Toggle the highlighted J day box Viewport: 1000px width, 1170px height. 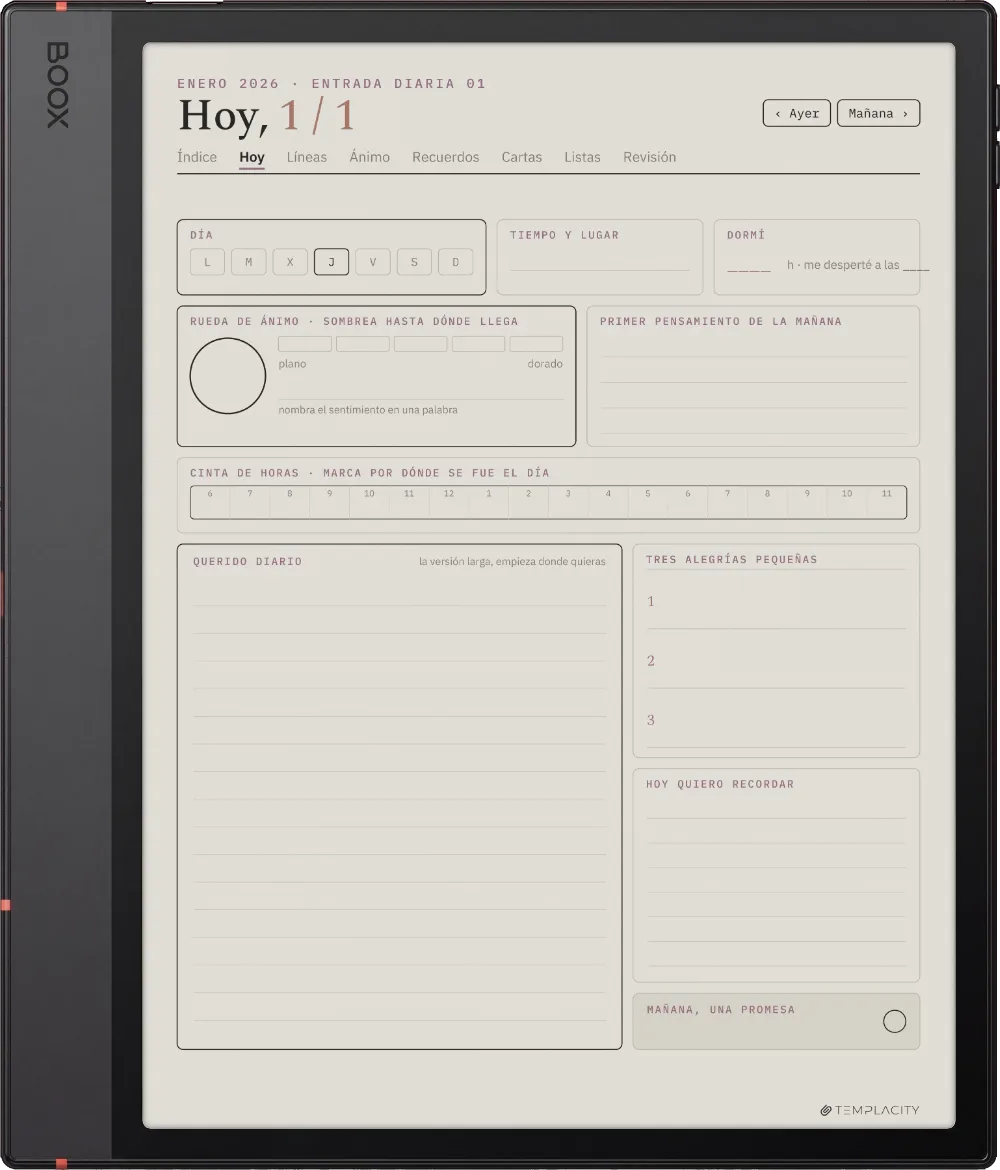(x=331, y=262)
